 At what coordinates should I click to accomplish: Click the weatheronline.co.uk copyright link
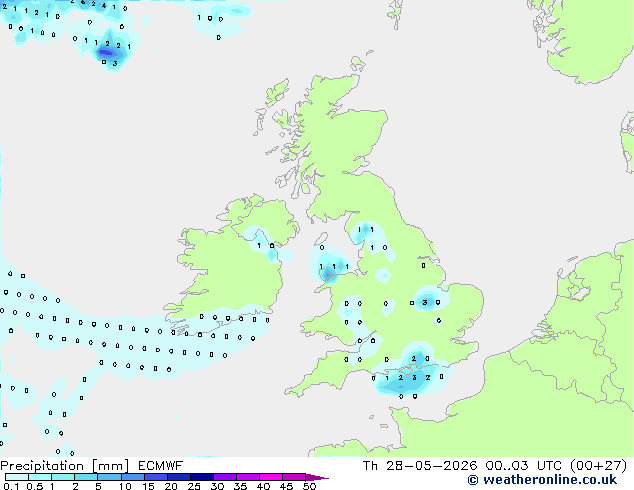click(x=542, y=480)
